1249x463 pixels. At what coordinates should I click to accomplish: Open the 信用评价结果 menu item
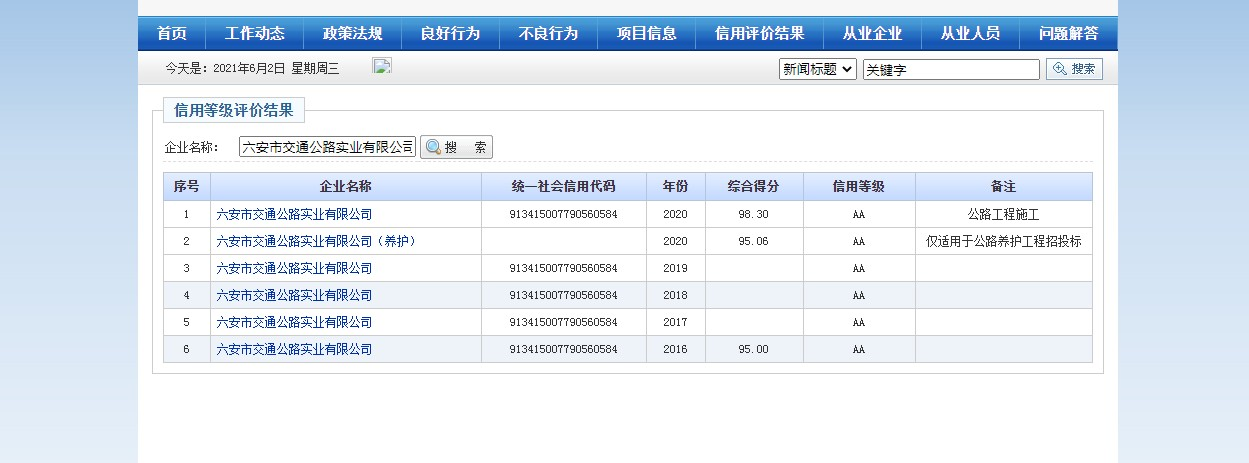coord(759,34)
